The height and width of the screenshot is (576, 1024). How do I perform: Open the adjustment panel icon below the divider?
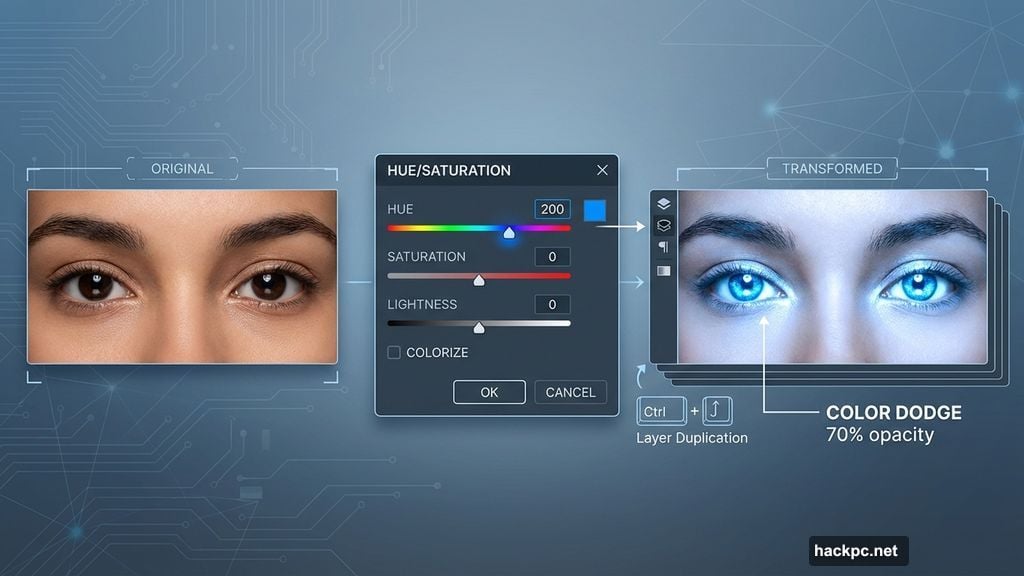point(663,269)
